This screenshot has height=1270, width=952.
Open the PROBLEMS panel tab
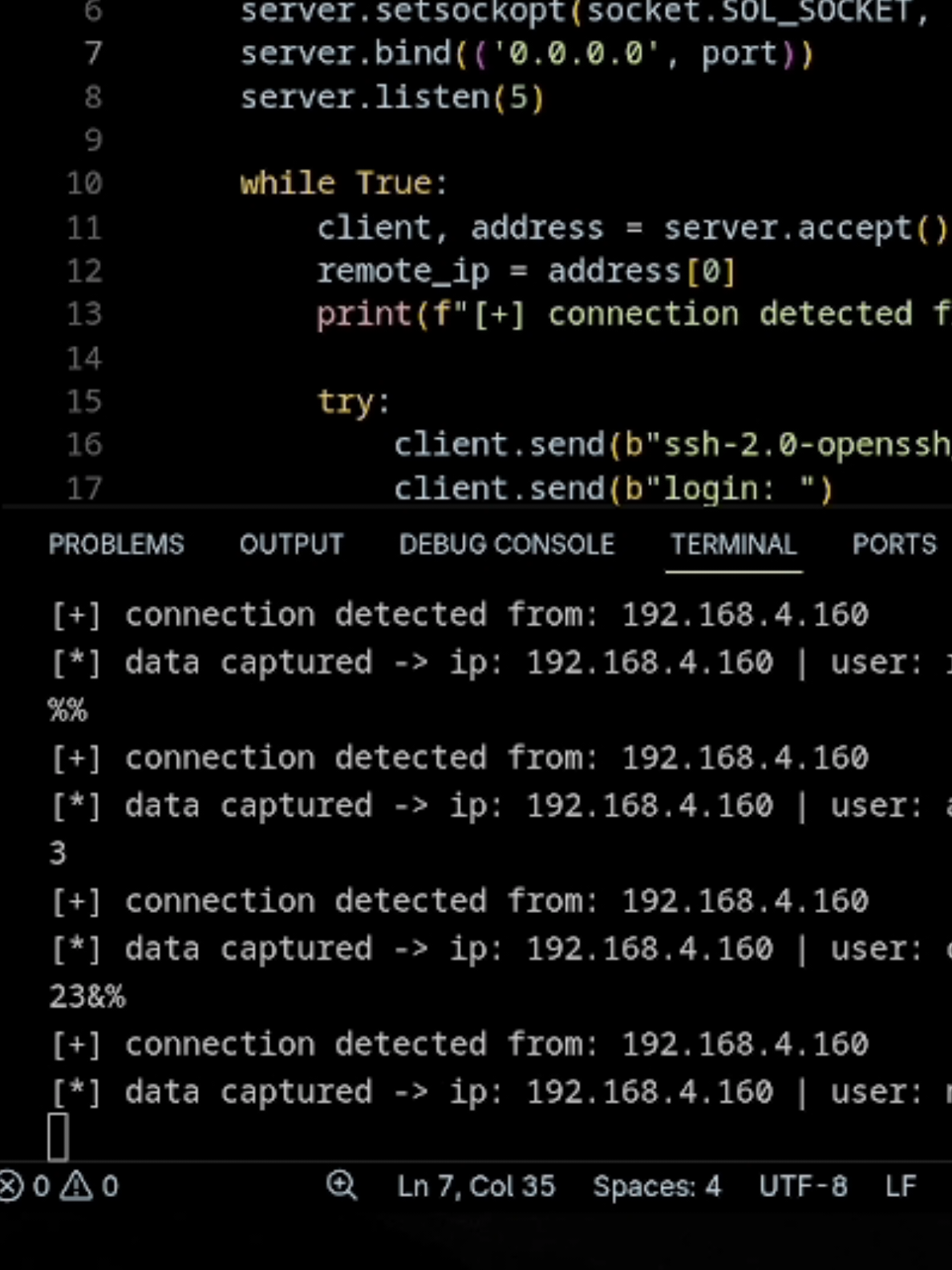[x=116, y=545]
